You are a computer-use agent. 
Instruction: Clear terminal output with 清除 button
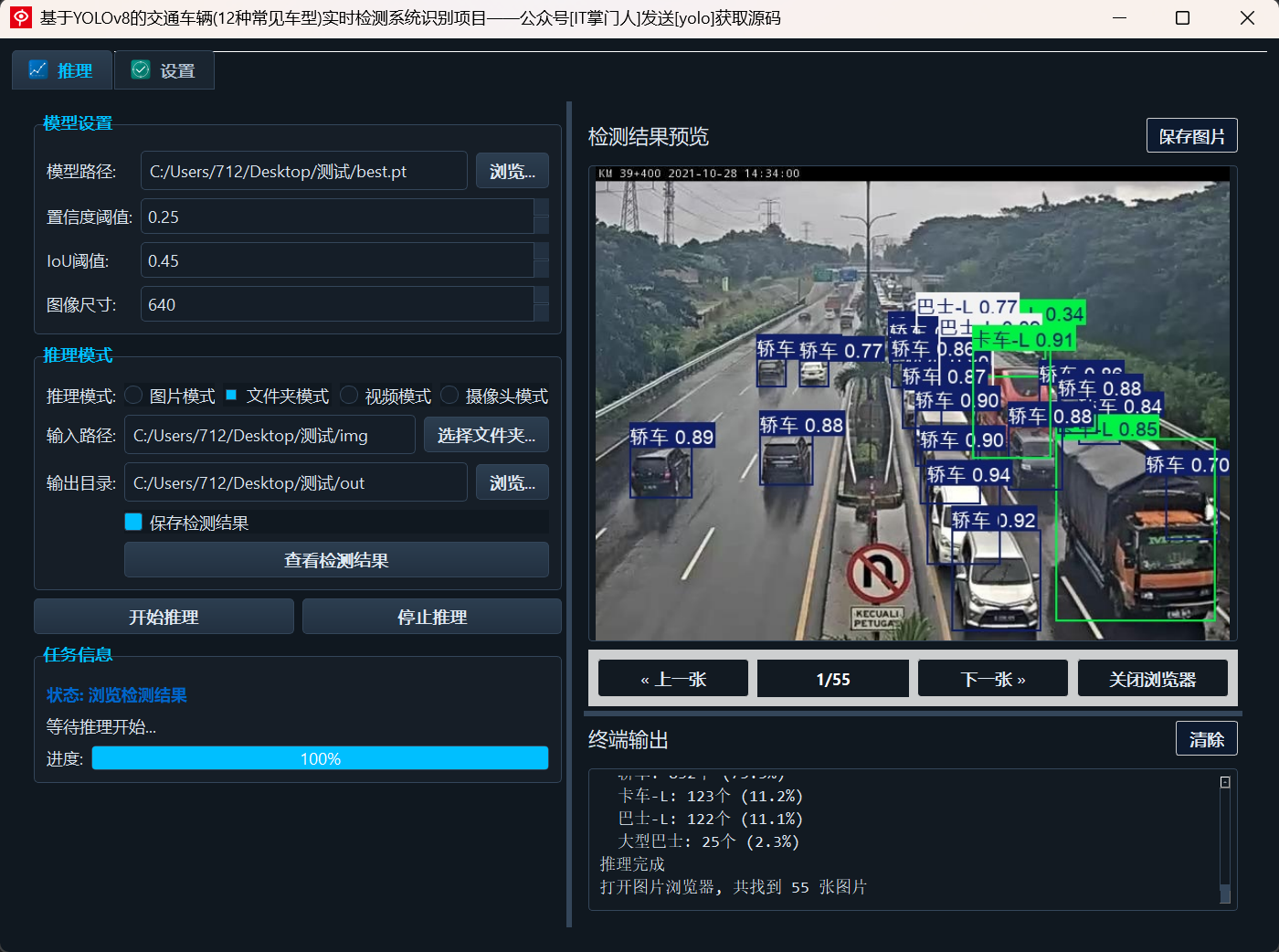pos(1206,738)
